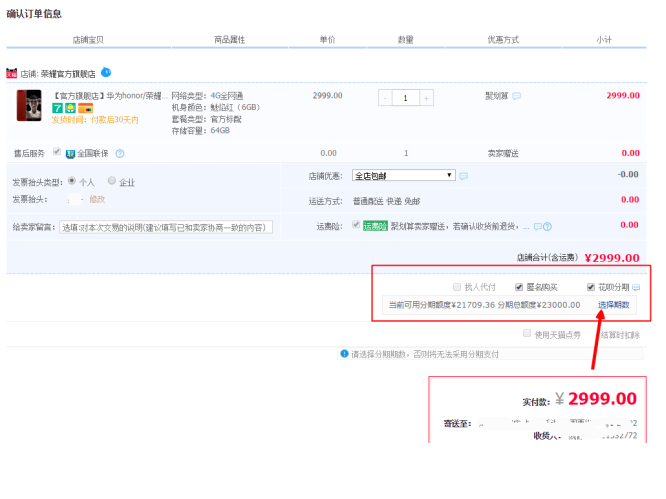Click the comment icon beside 聚划算
666x499 pixels.
(x=517, y=96)
